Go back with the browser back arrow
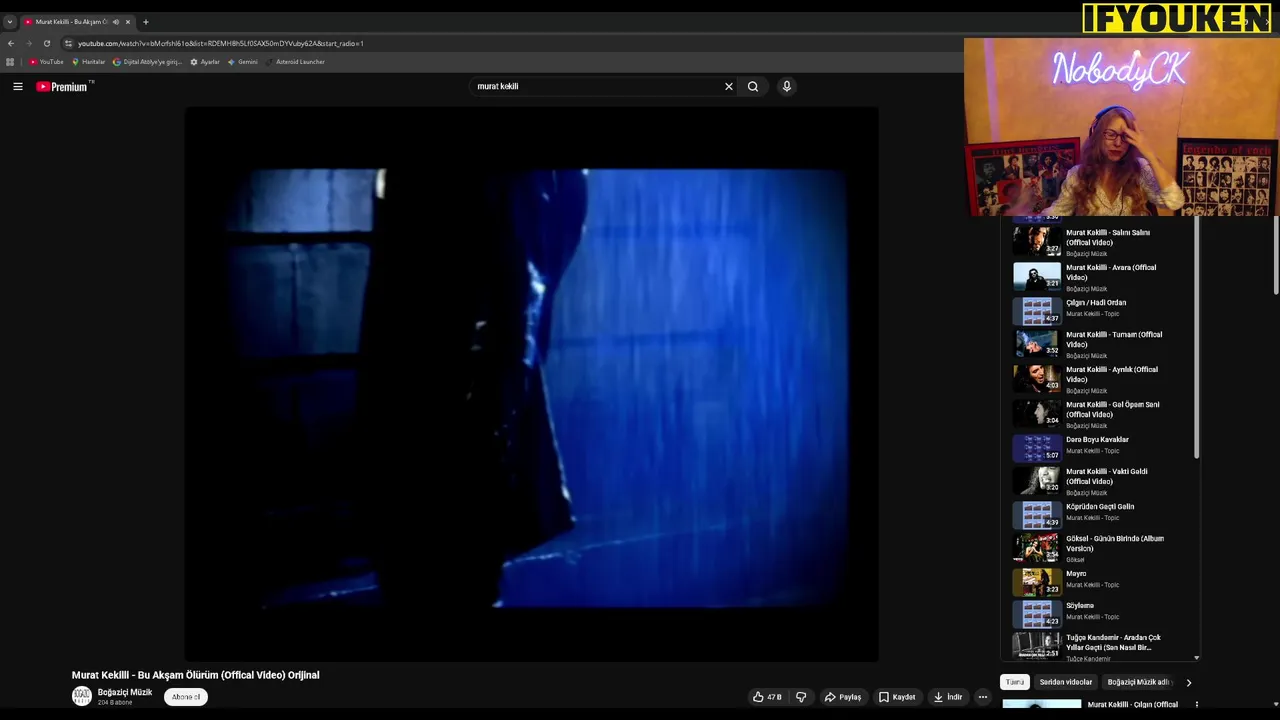1280x720 pixels. click(x=11, y=44)
